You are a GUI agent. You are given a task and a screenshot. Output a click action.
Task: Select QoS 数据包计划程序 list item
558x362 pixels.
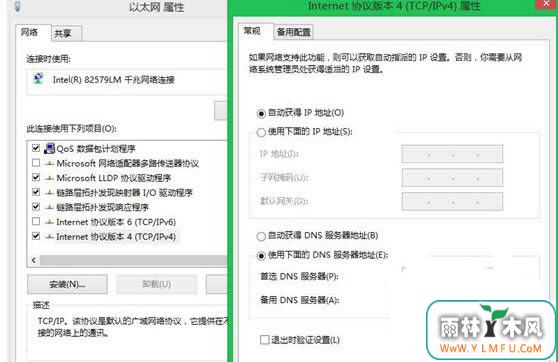(96, 148)
